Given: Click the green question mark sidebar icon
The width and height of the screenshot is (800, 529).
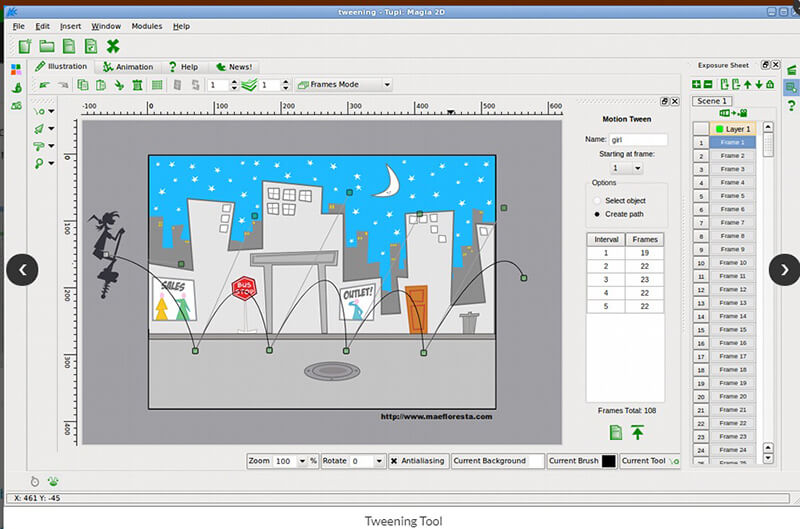Looking at the screenshot, I should click(x=791, y=106).
